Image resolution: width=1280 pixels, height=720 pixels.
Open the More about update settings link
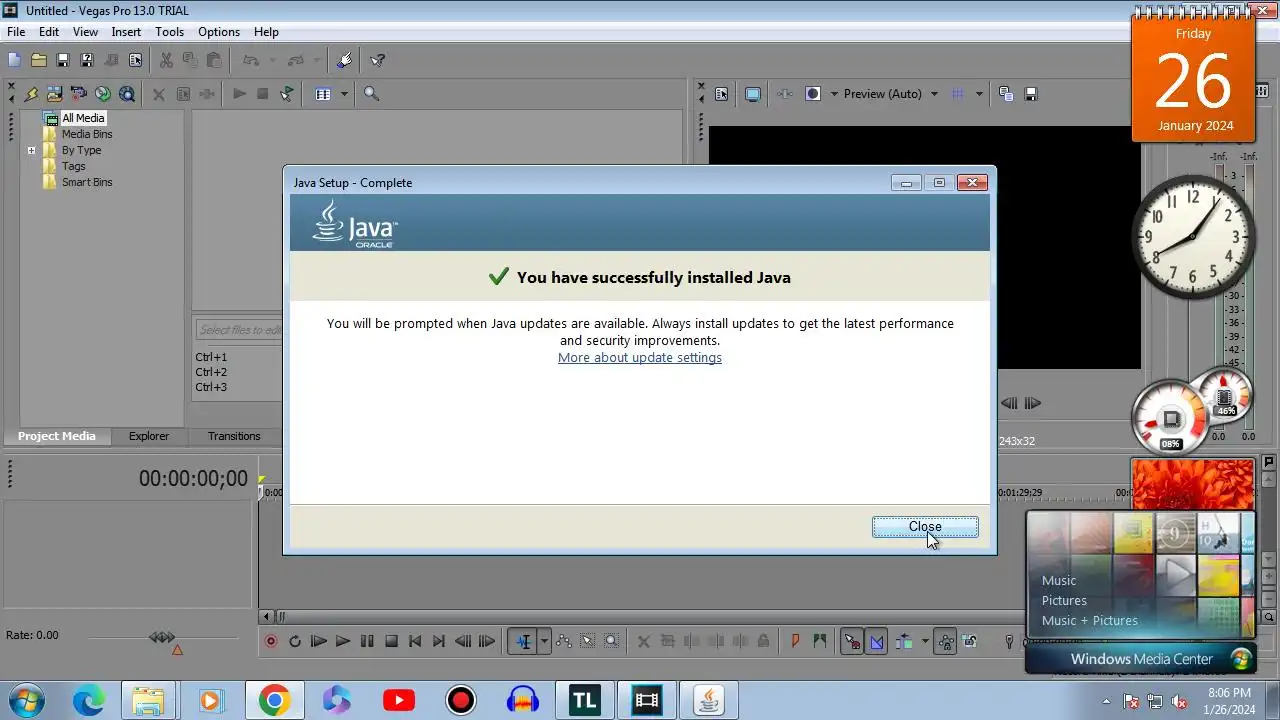pyautogui.click(x=640, y=358)
